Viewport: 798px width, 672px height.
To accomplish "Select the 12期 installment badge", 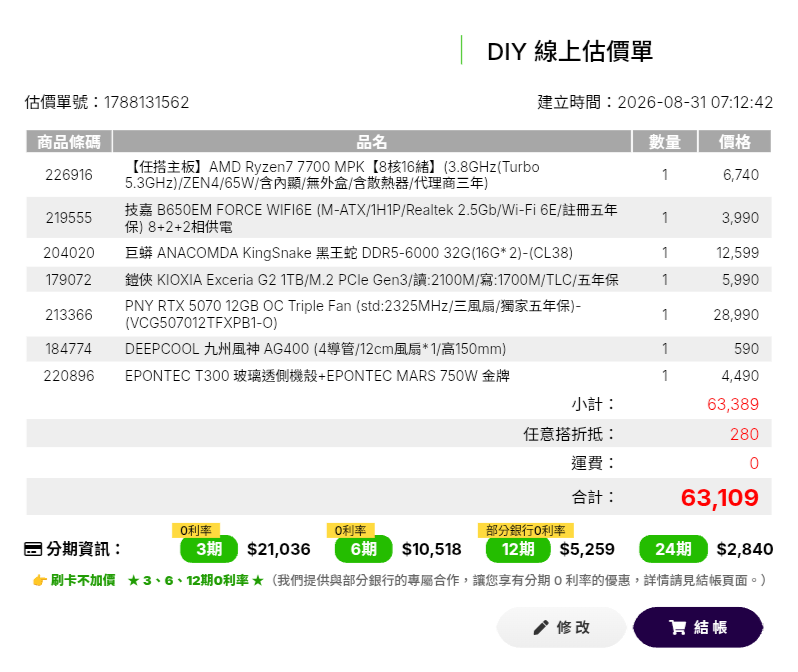I will point(518,549).
